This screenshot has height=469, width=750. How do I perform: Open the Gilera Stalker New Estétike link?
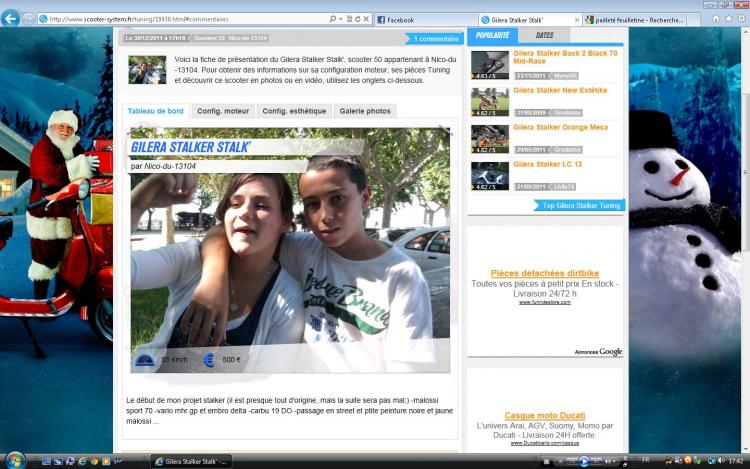point(560,90)
